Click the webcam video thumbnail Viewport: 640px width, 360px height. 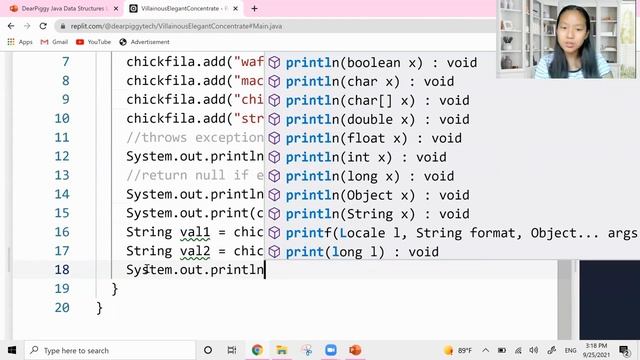tap(567, 39)
